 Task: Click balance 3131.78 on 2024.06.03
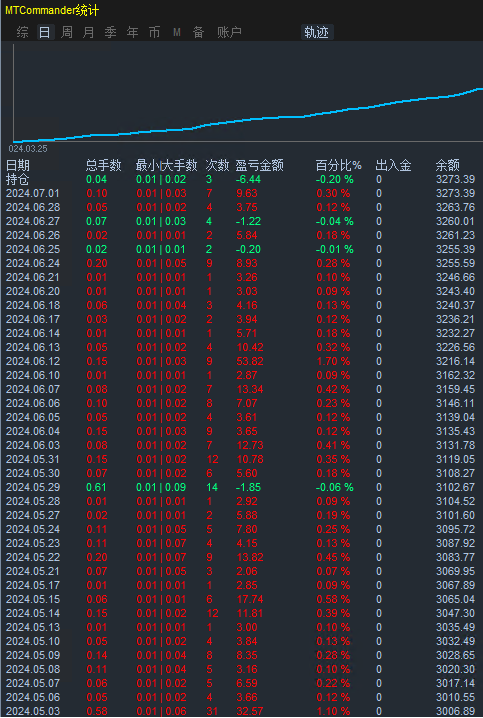(x=456, y=445)
